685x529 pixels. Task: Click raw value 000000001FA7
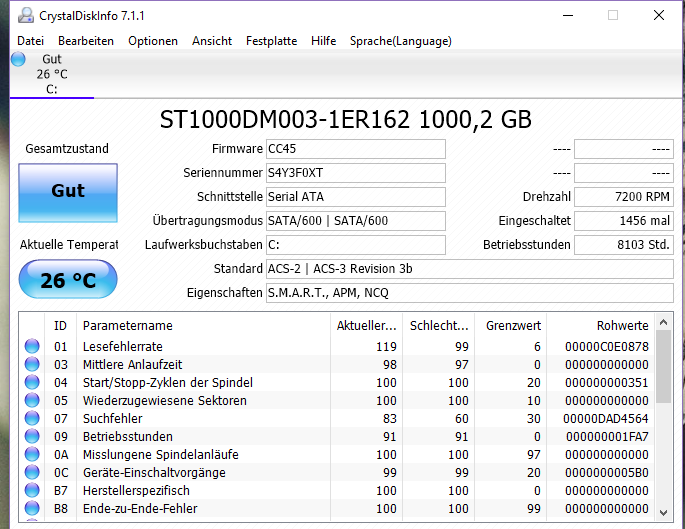(607, 436)
